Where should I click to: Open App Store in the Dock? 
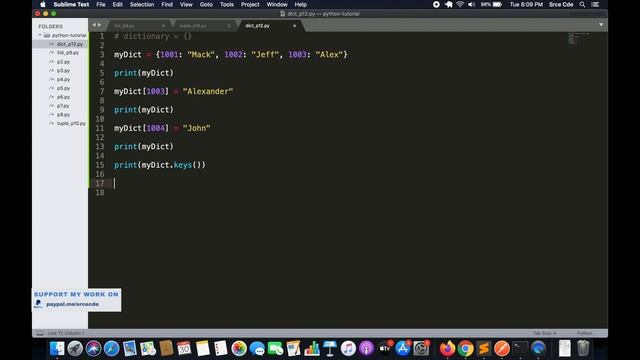point(402,349)
